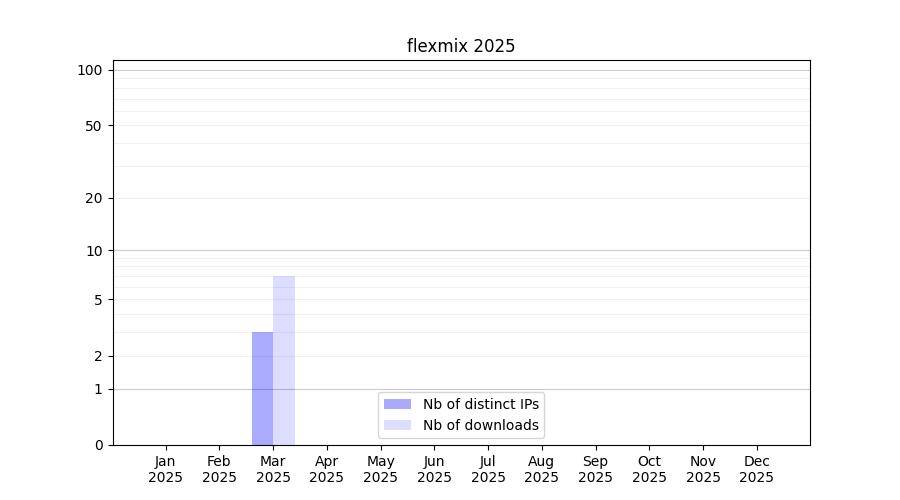The width and height of the screenshot is (900, 500).
Task: Choose the Dec 2025 x-axis label
Action: click(x=756, y=469)
